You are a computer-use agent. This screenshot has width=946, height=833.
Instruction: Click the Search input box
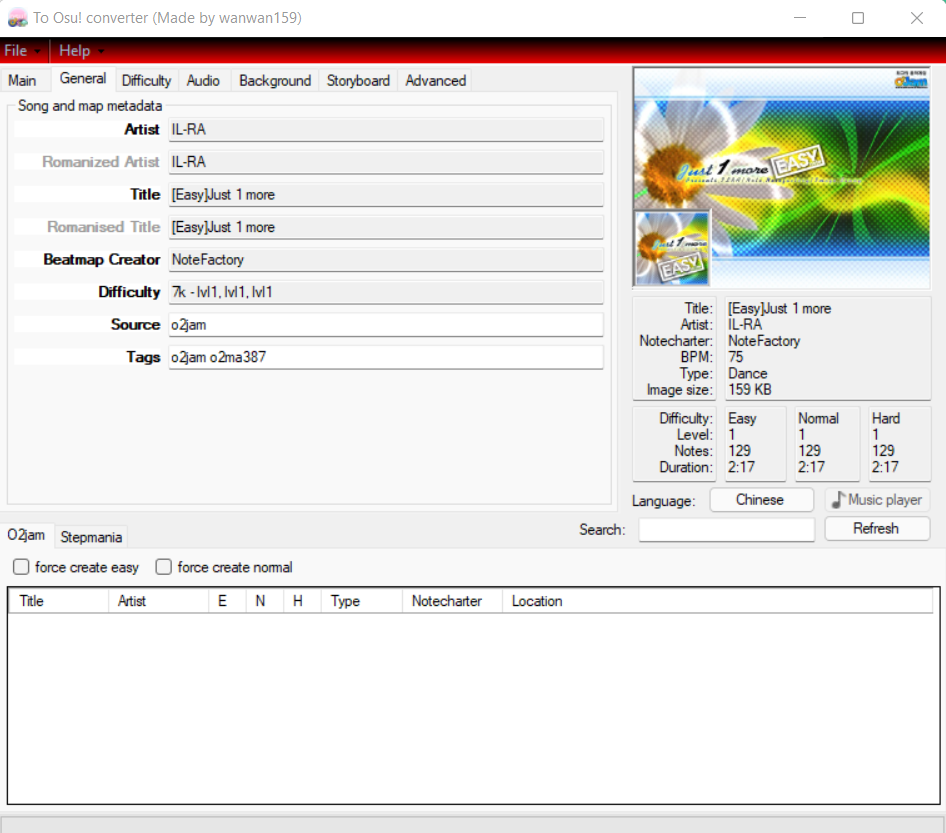pyautogui.click(x=726, y=530)
